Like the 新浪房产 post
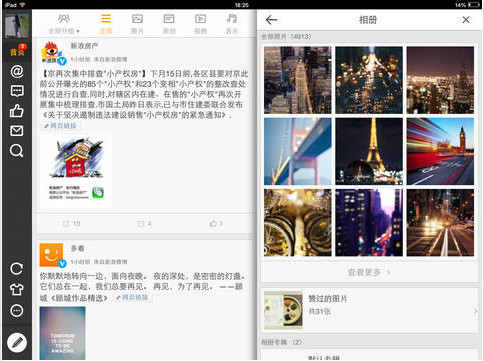Screen dimensions: 484x361 [216, 223]
